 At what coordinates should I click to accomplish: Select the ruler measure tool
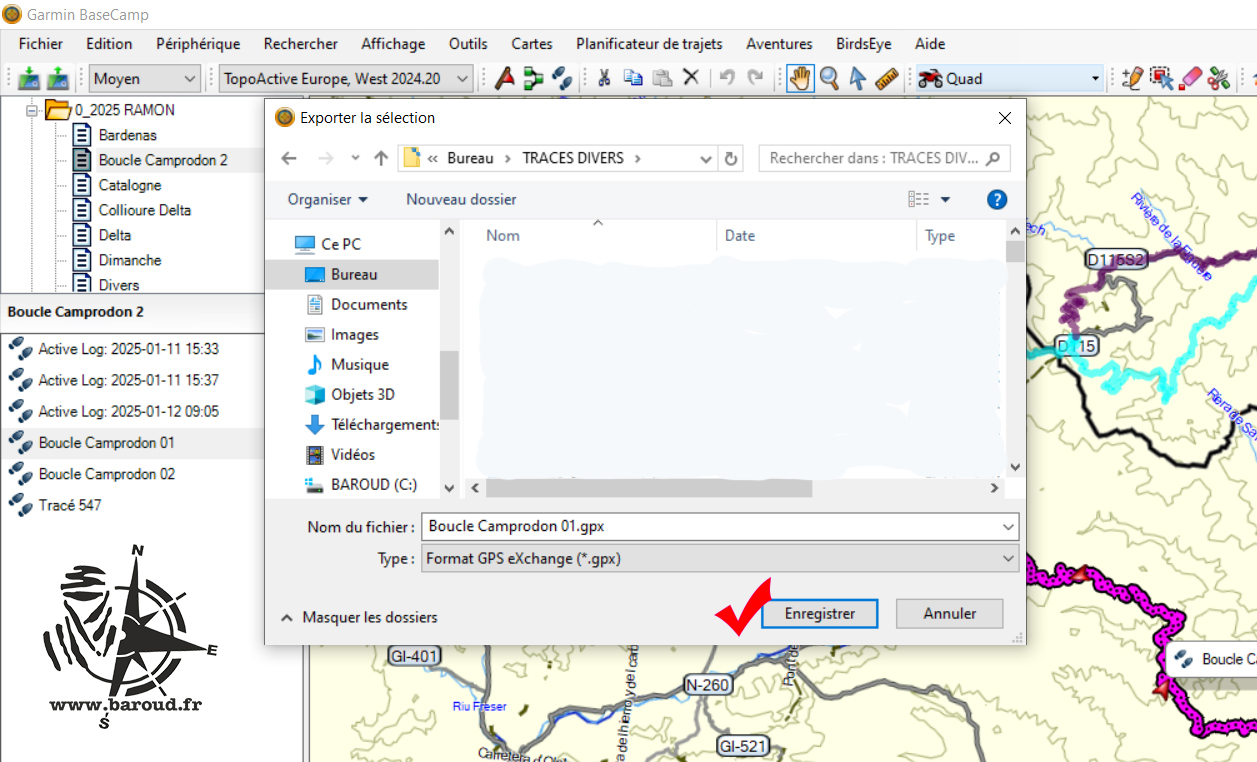coord(886,78)
